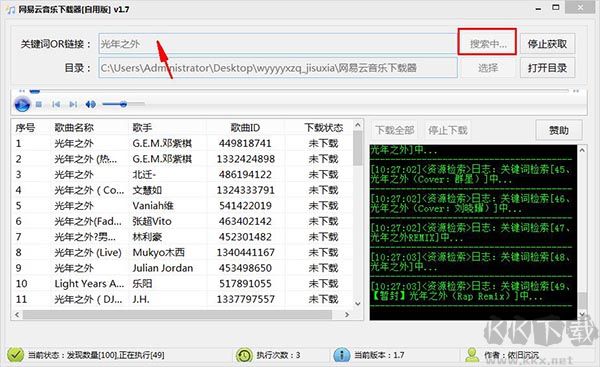This screenshot has width=600, height=367.
Task: Minimize the downloader window
Action: pyautogui.click(x=538, y=9)
